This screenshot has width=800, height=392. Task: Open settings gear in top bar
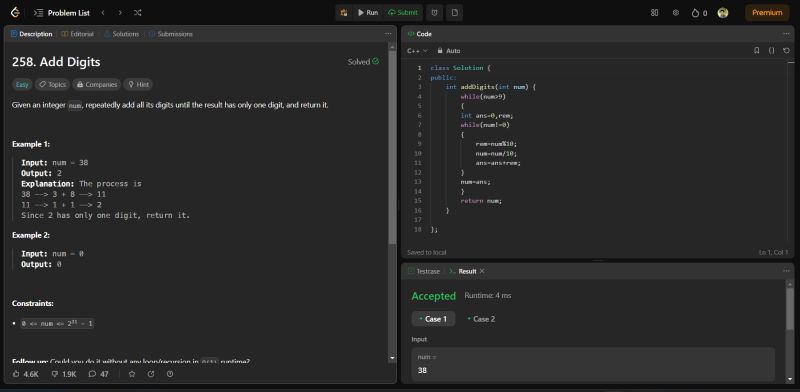coord(676,13)
